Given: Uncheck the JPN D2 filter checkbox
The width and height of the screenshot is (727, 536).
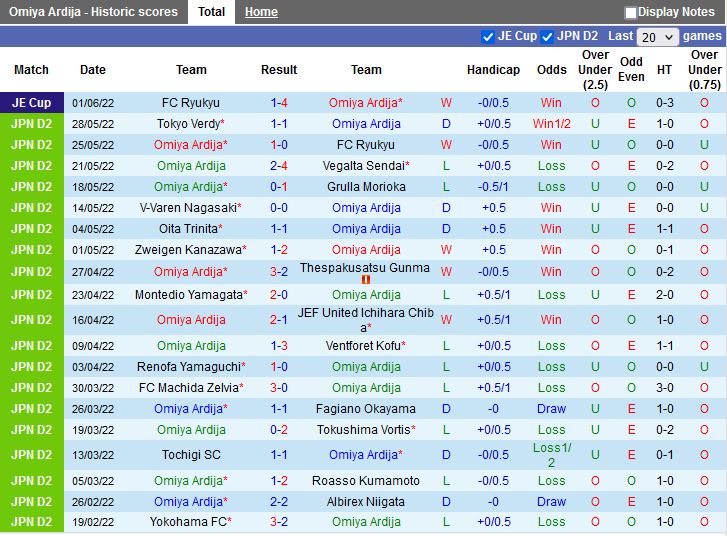Looking at the screenshot, I should coord(547,37).
